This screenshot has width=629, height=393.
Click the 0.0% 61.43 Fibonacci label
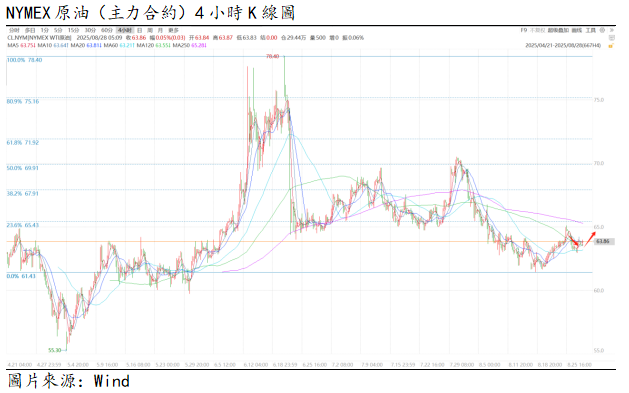(21, 276)
